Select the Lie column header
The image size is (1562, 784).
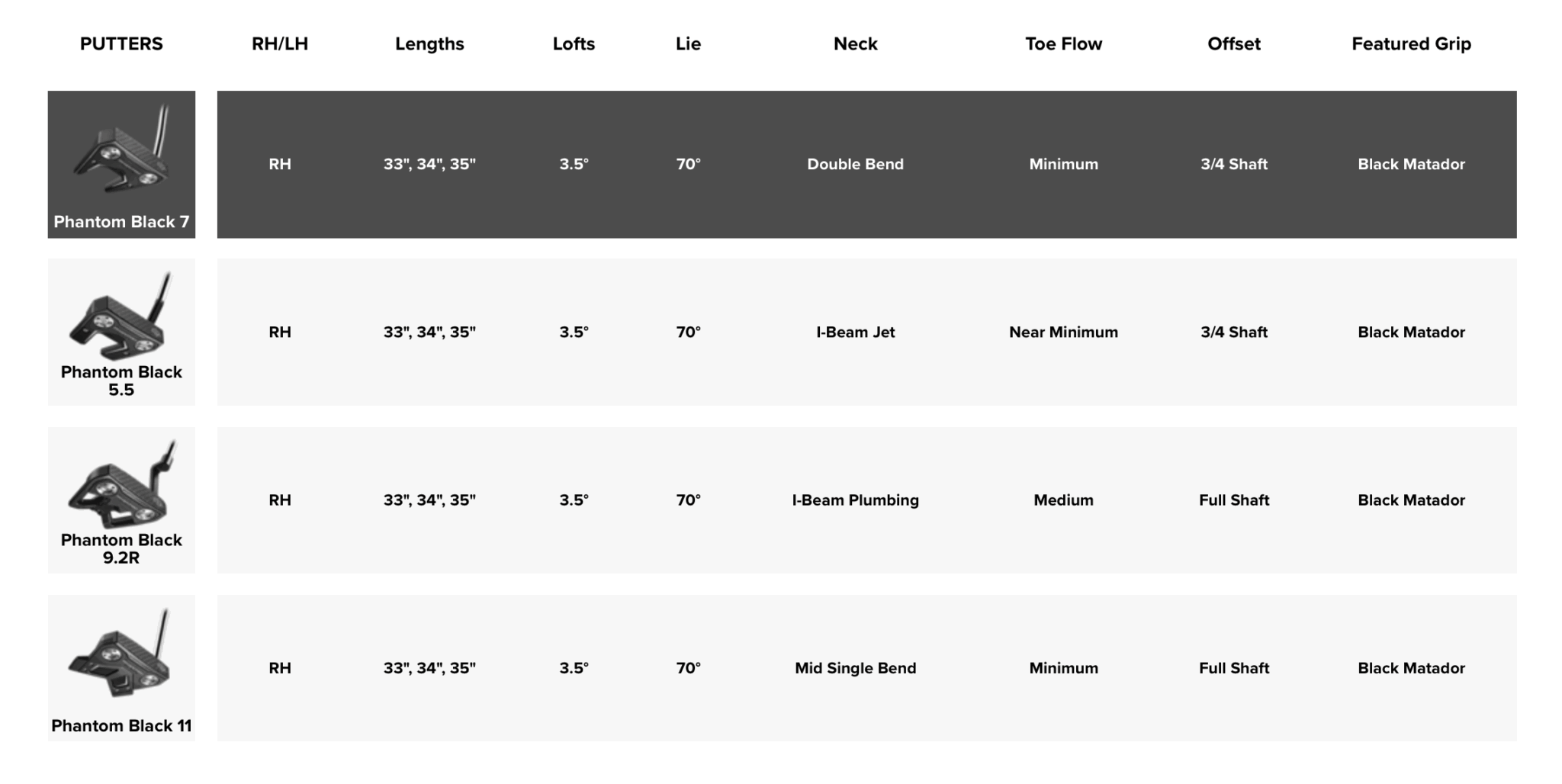point(688,44)
